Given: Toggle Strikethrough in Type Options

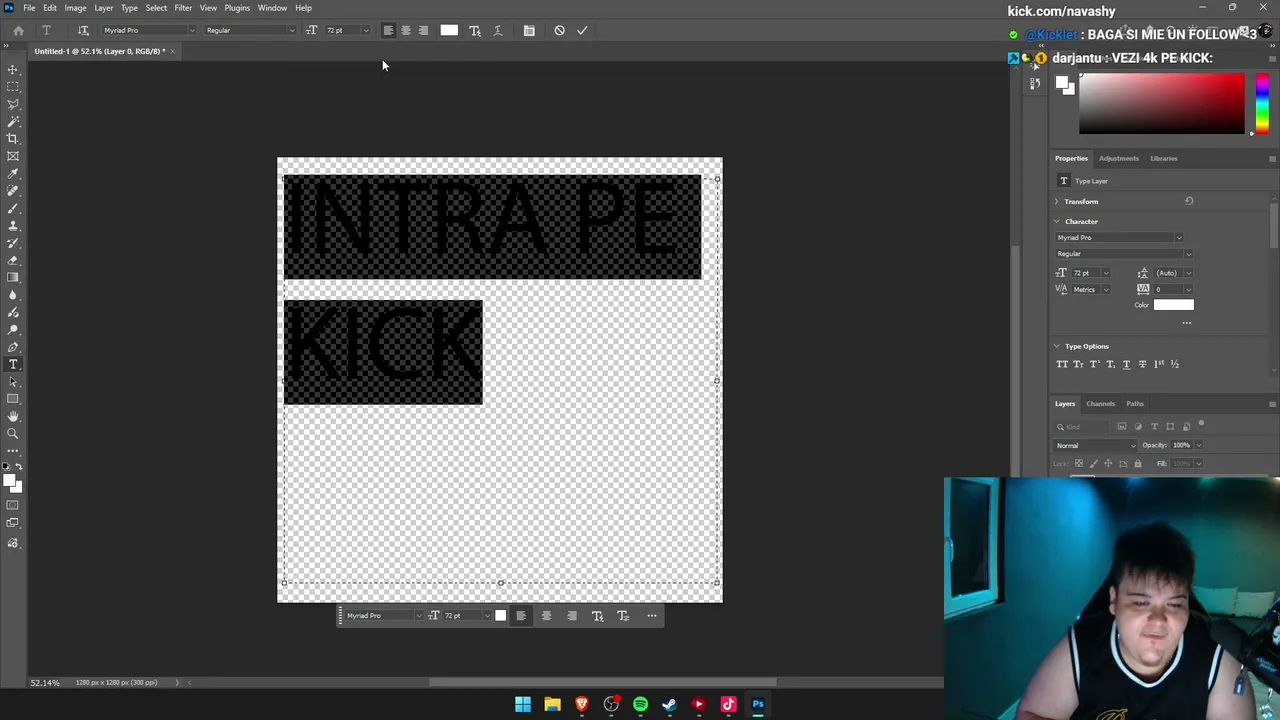Looking at the screenshot, I should [x=1142, y=364].
